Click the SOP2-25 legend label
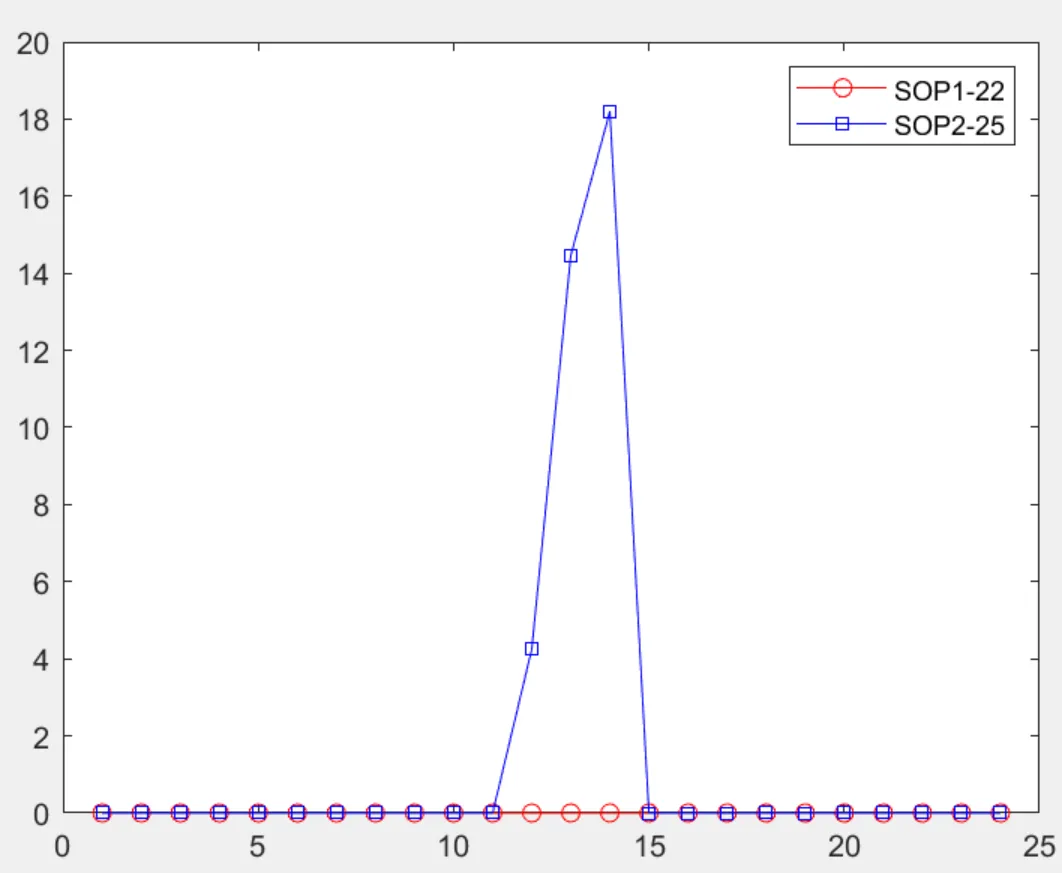This screenshot has width=1062, height=873. [x=948, y=126]
